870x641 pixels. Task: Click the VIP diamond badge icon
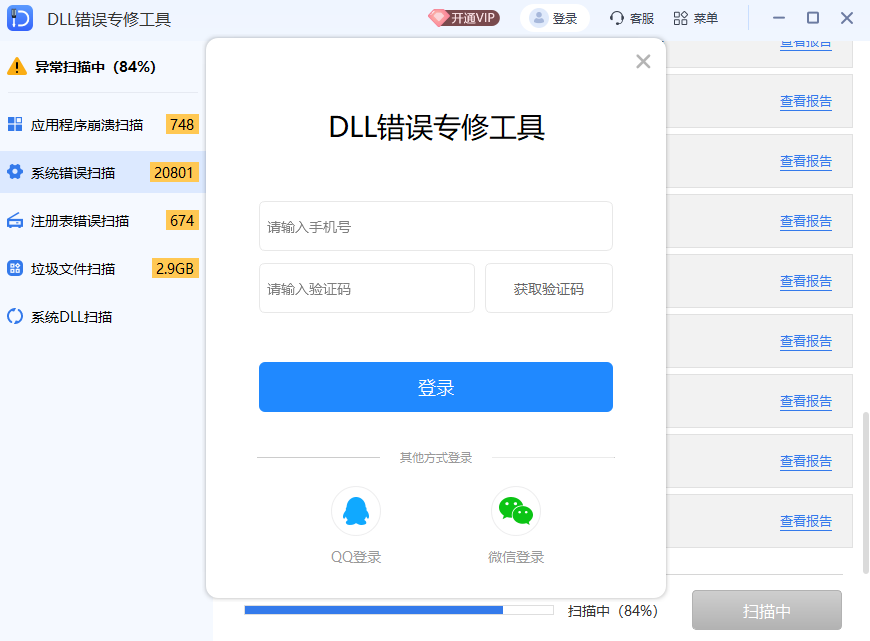(438, 18)
